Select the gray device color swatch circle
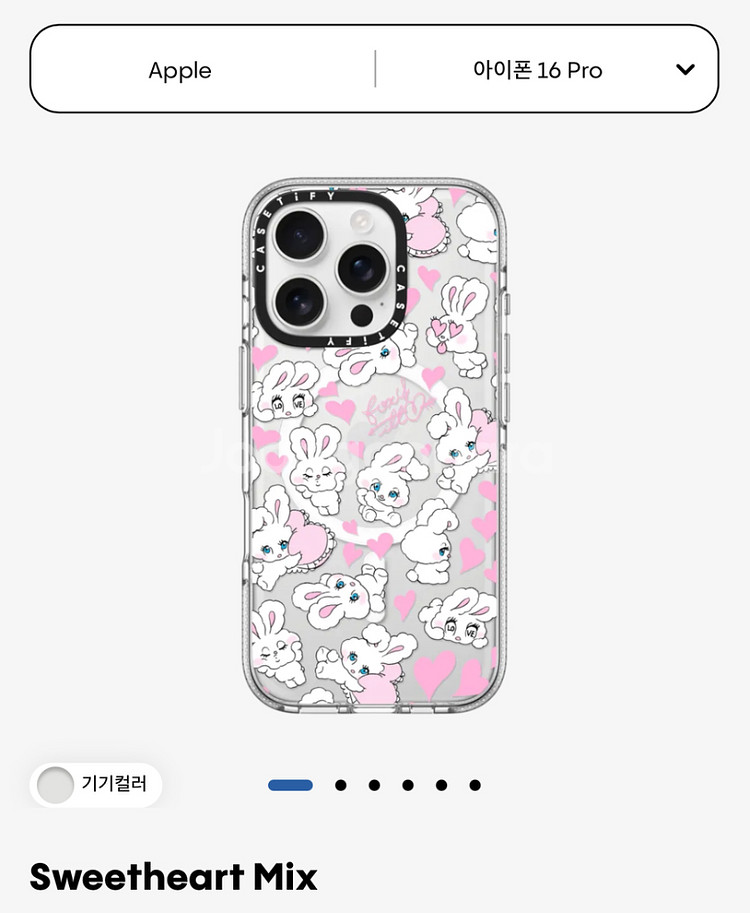Viewport: 750px width, 913px height. 55,784
